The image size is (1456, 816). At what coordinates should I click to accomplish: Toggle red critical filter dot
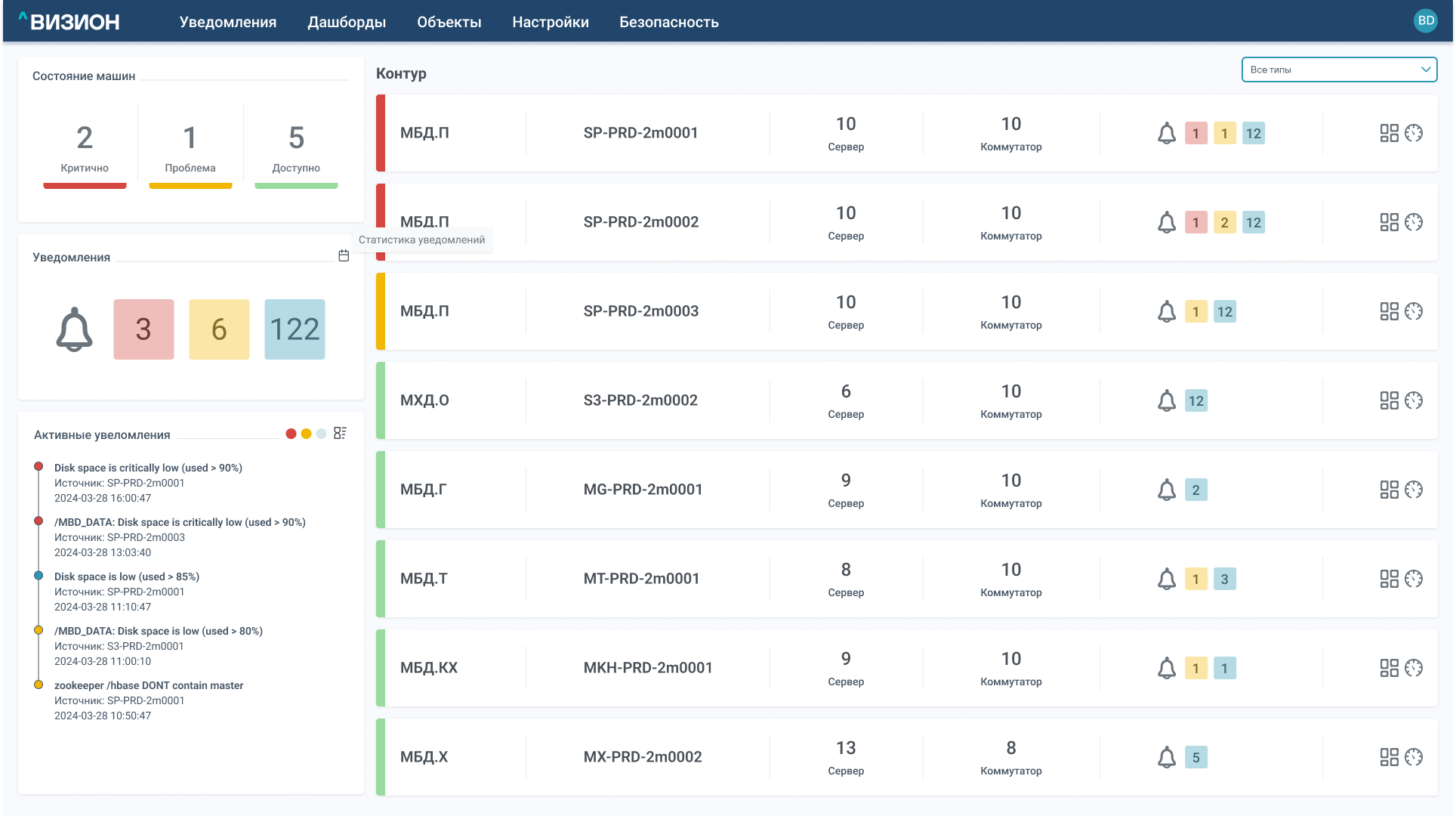[x=291, y=434]
